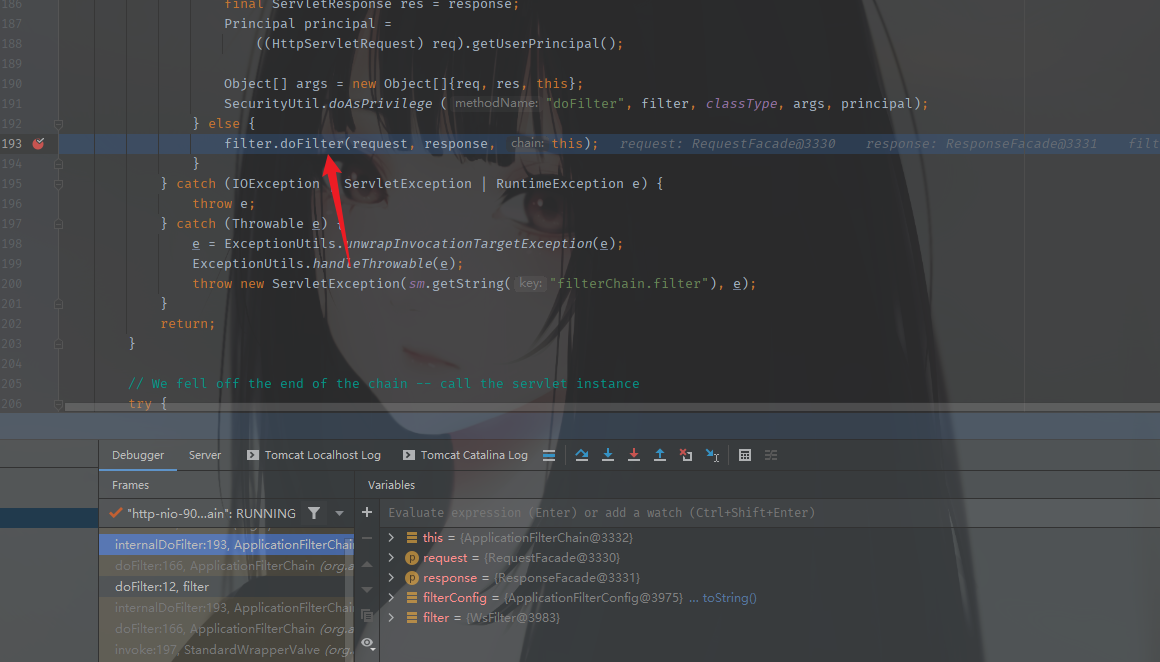The image size is (1160, 662).
Task: Click the {RequestFacade@3330} value
Action: pyautogui.click(x=552, y=558)
